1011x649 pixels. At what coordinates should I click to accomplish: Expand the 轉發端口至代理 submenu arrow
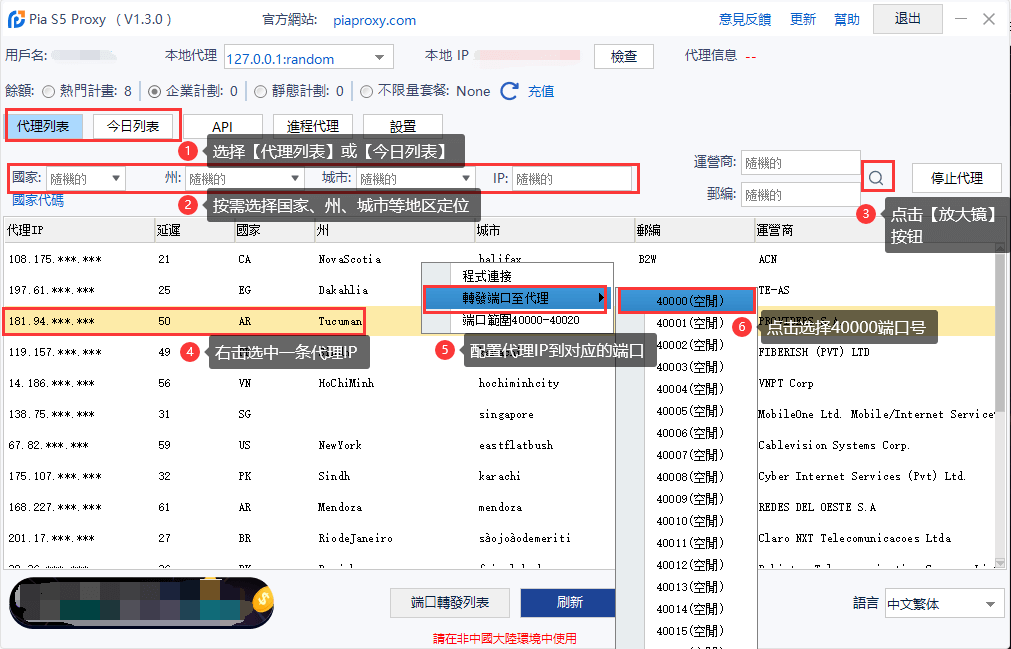(600, 298)
